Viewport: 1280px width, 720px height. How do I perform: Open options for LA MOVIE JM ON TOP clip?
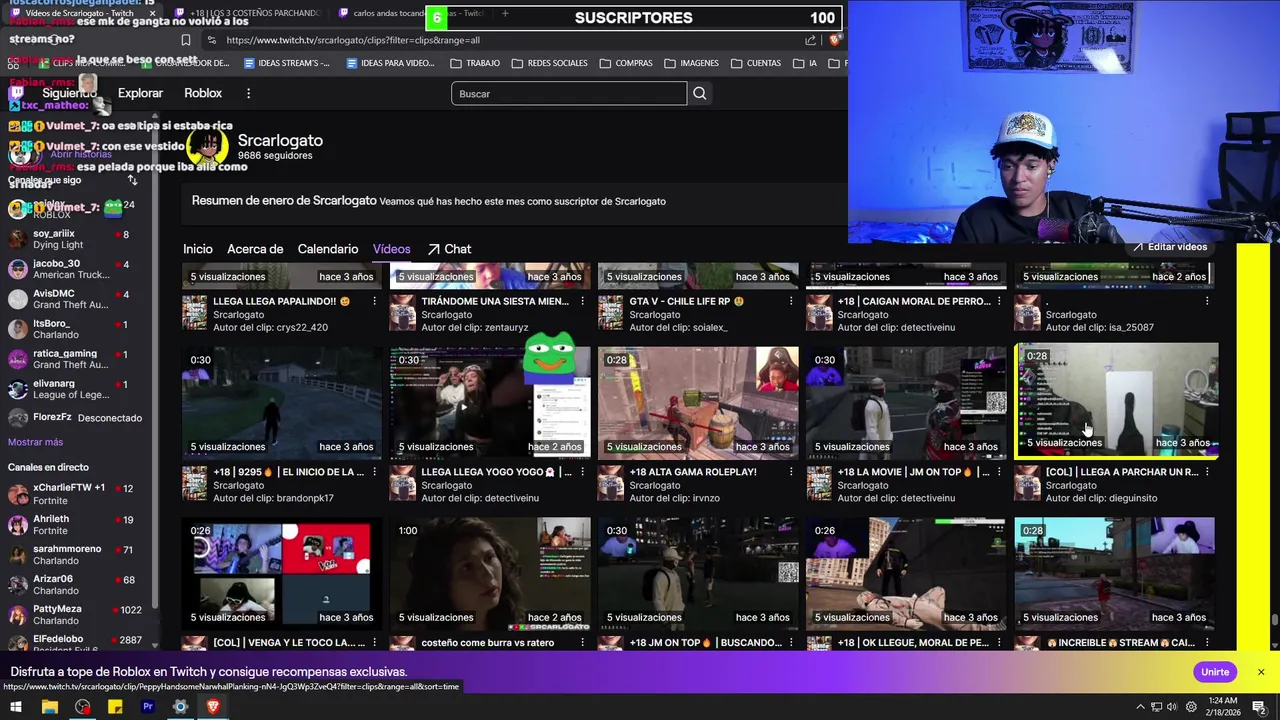pyautogui.click(x=998, y=472)
